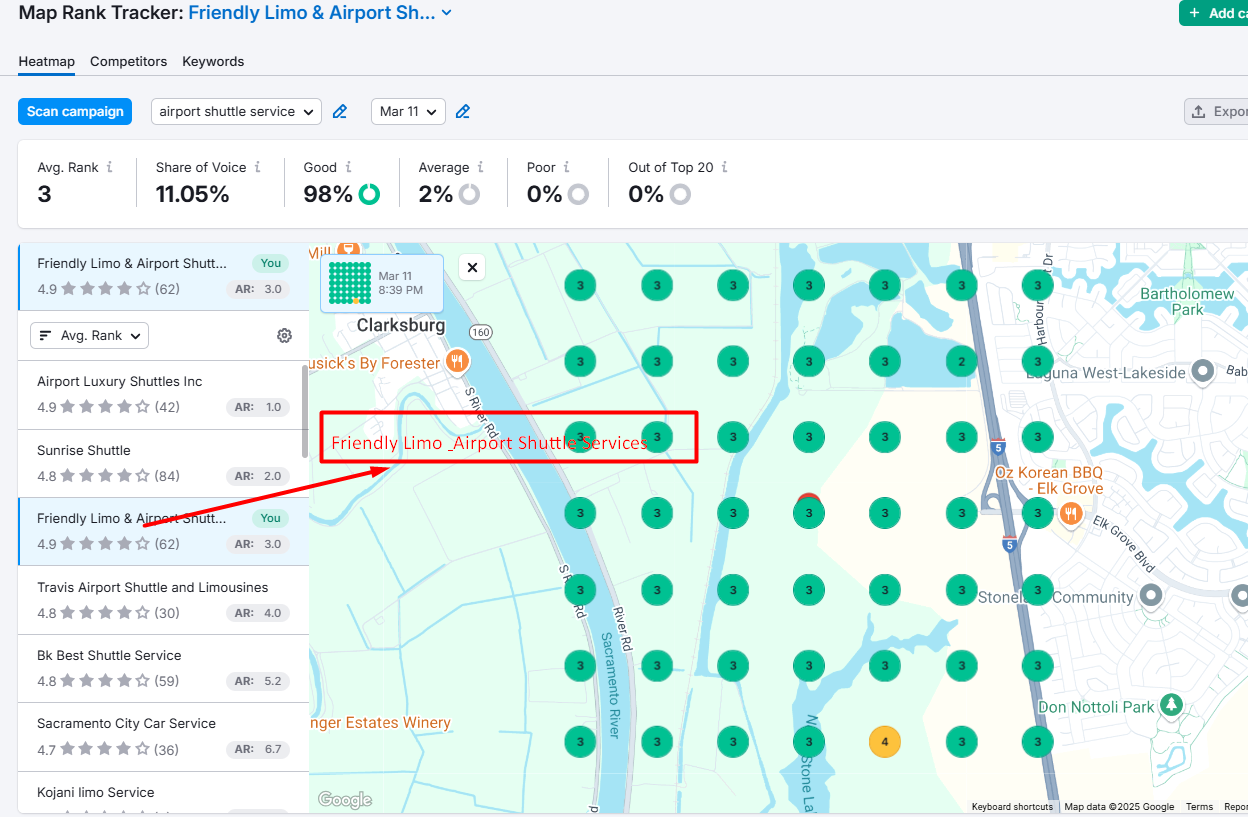Viewport: 1248px width, 817px height.
Task: Click the pencil icon beside keyword dropdown
Action: pyautogui.click(x=340, y=112)
